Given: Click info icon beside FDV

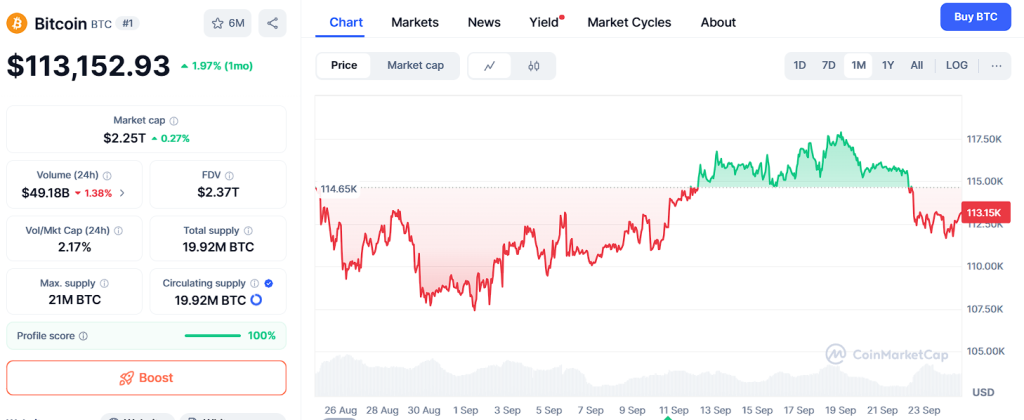Looking at the screenshot, I should coord(229,176).
